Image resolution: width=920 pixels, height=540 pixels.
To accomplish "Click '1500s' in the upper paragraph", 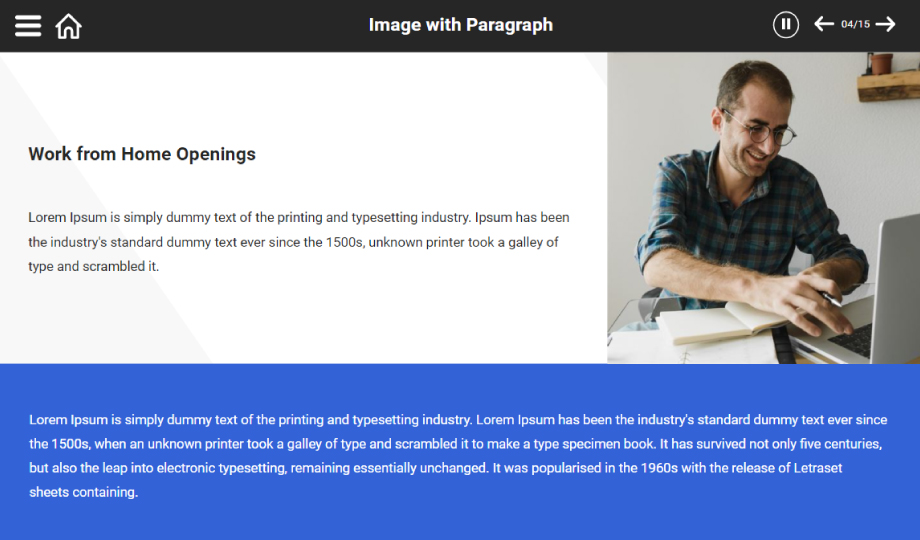I will [x=345, y=242].
